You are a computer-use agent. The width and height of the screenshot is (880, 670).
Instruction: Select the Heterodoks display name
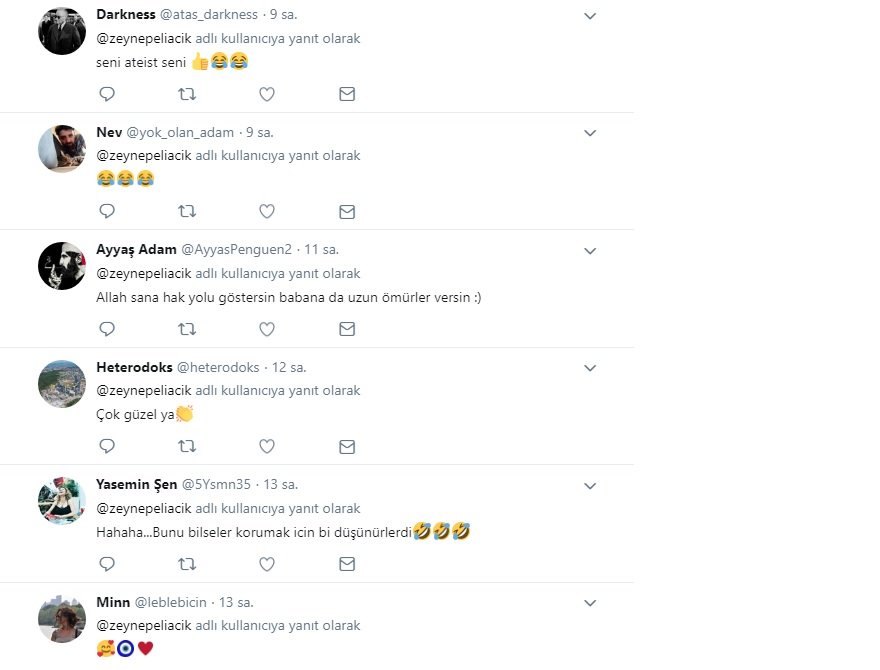134,367
